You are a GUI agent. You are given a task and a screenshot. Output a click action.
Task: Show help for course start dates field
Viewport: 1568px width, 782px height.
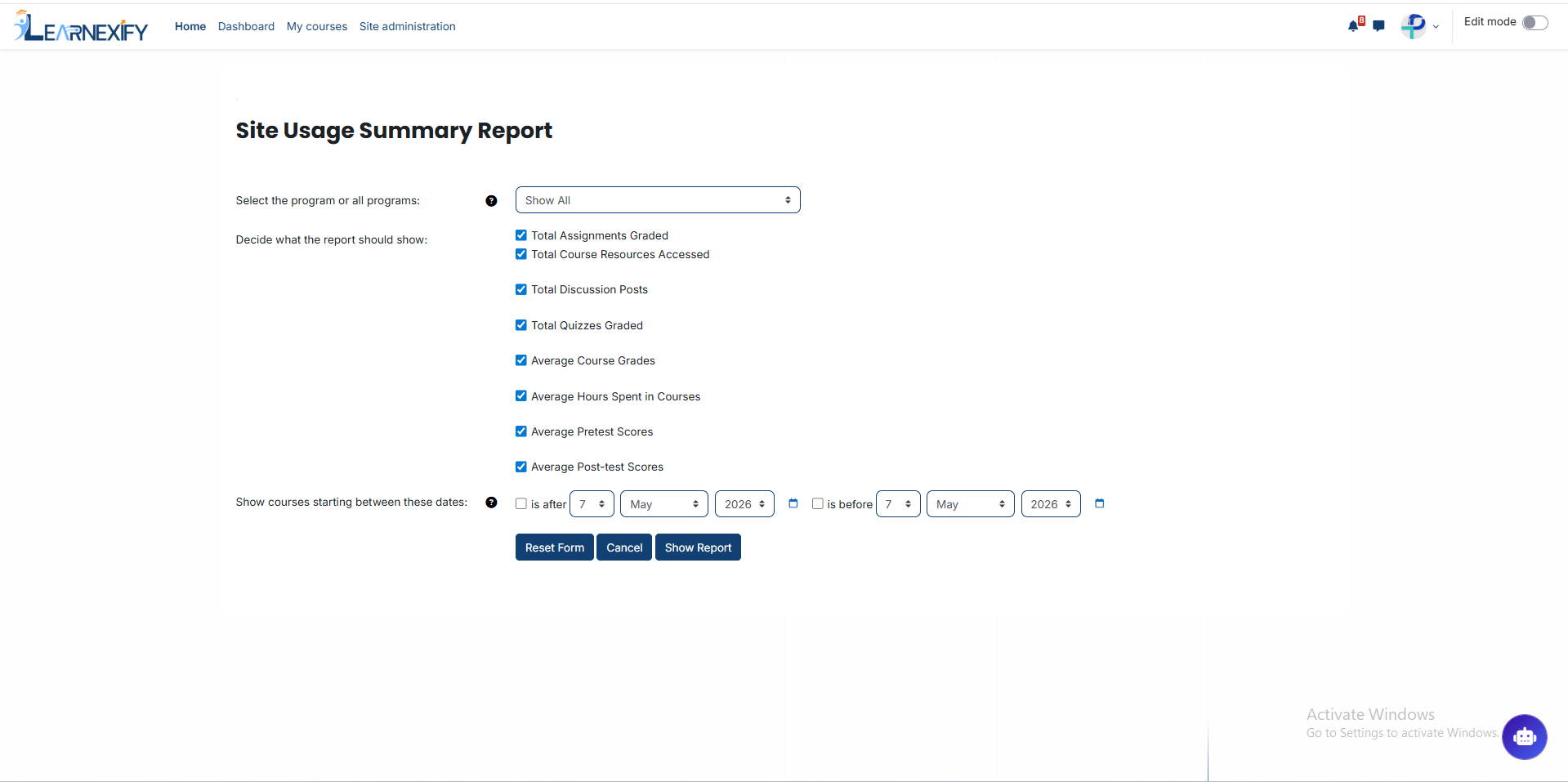click(491, 503)
